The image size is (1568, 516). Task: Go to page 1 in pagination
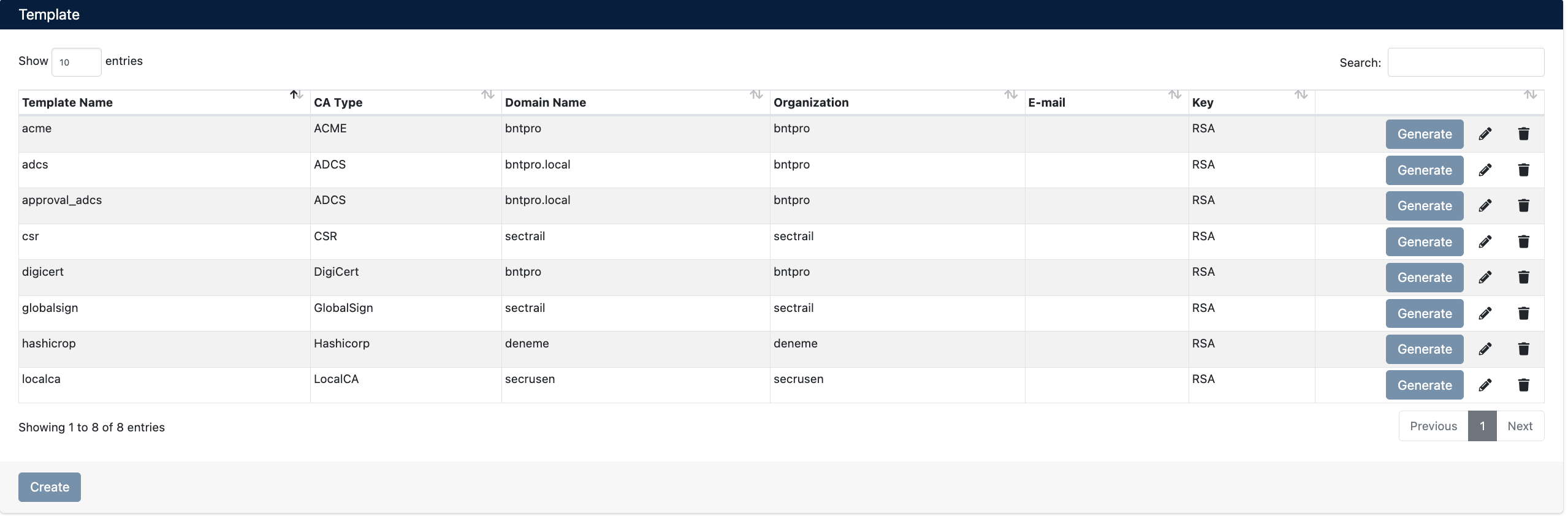coord(1482,426)
